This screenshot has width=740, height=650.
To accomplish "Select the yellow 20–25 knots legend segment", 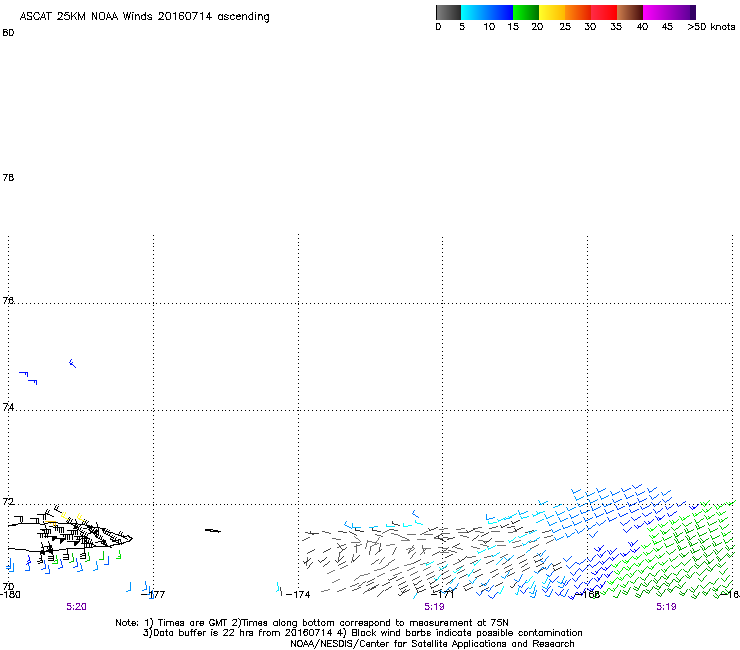I will pyautogui.click(x=552, y=12).
